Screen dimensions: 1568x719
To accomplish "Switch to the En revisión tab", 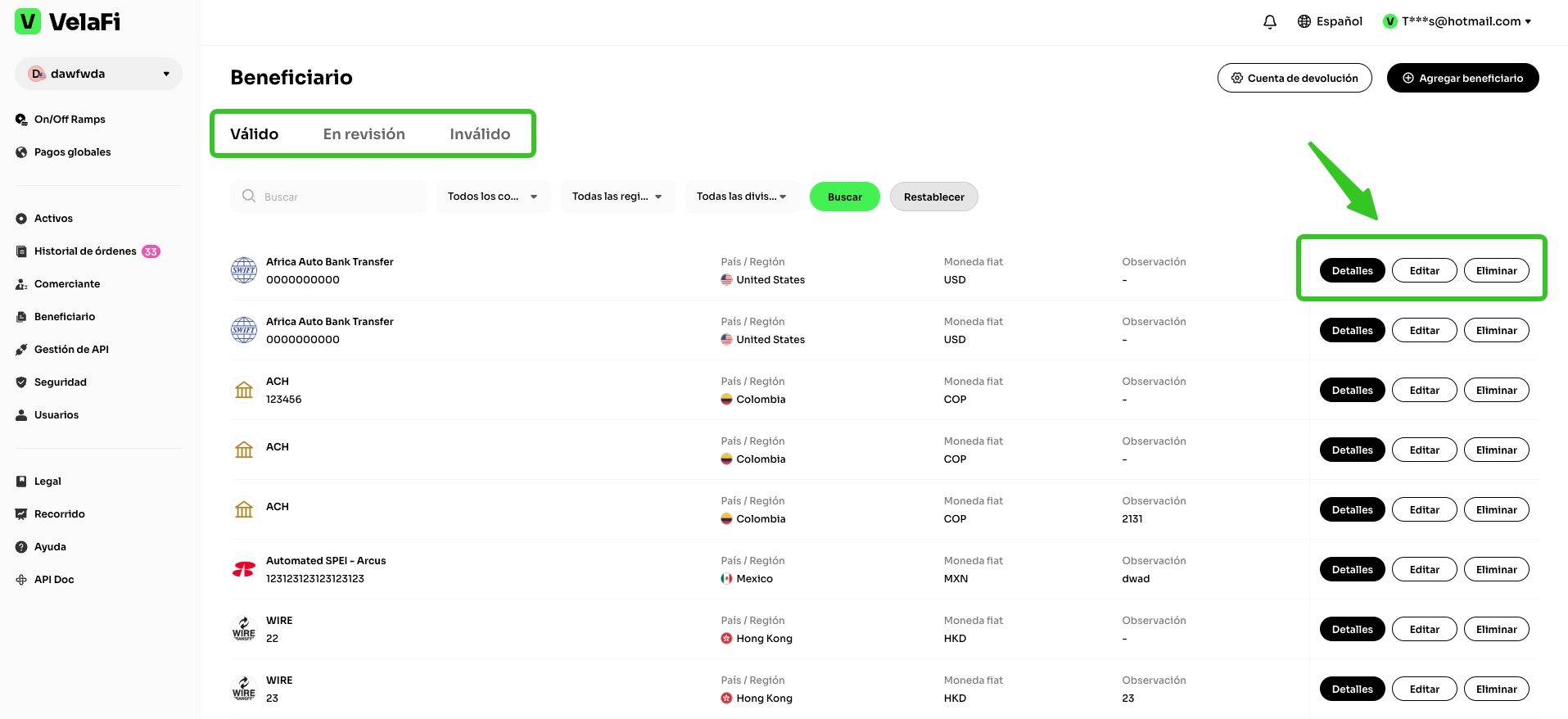I will (364, 134).
